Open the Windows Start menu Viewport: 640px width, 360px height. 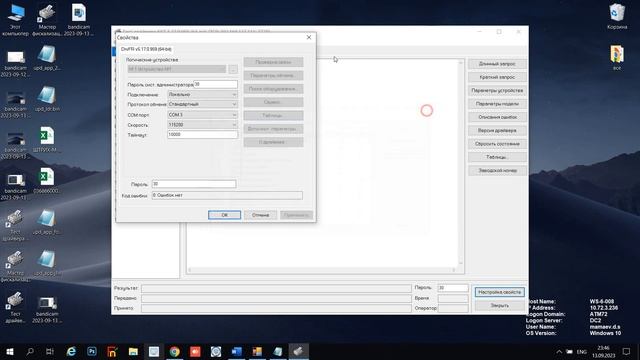click(10, 351)
